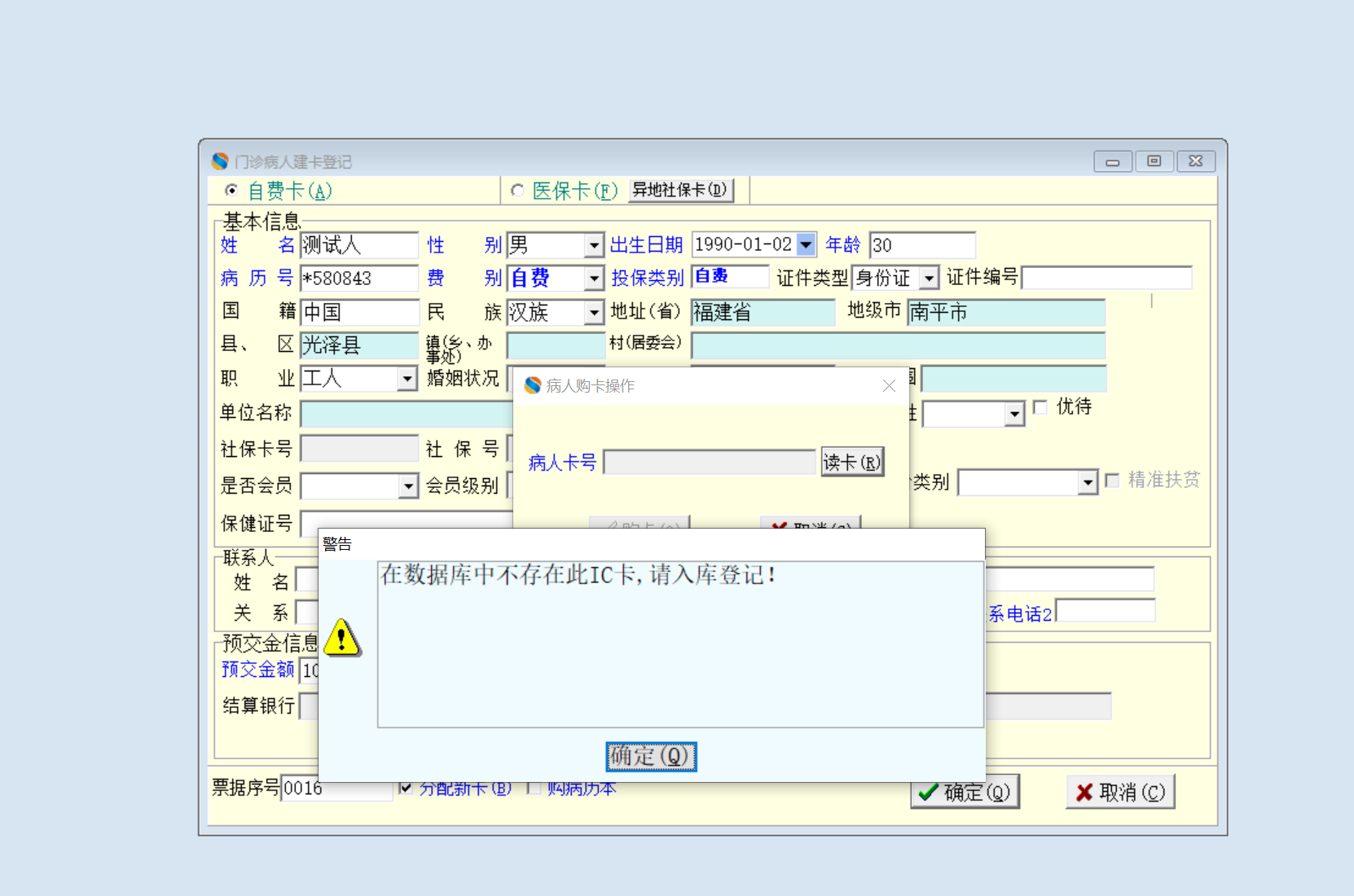
Task: Open the 类别 dropdown beside 精准扶贫
Action: pyautogui.click(x=1088, y=482)
